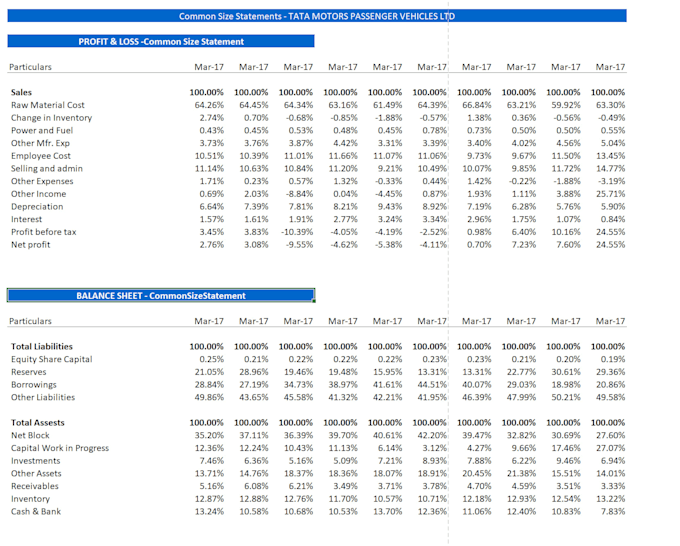Select the Other Expenses label

[42, 181]
